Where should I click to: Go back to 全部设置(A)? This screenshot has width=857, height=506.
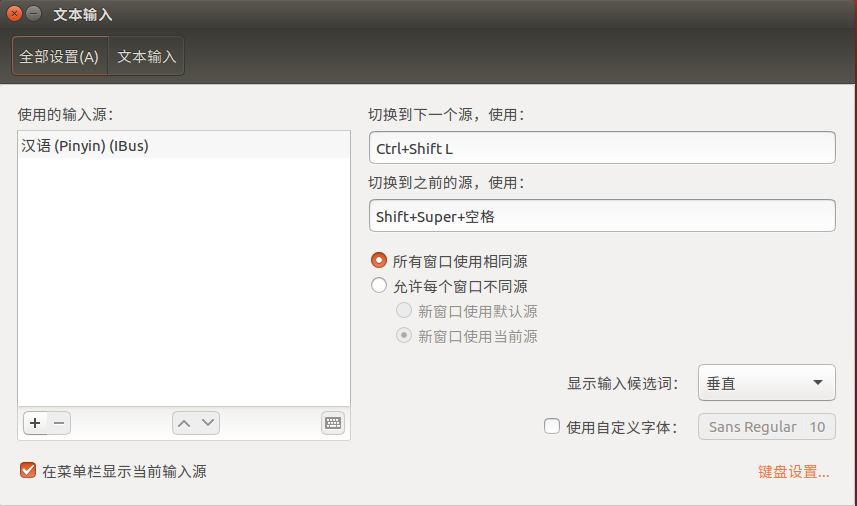coord(60,56)
